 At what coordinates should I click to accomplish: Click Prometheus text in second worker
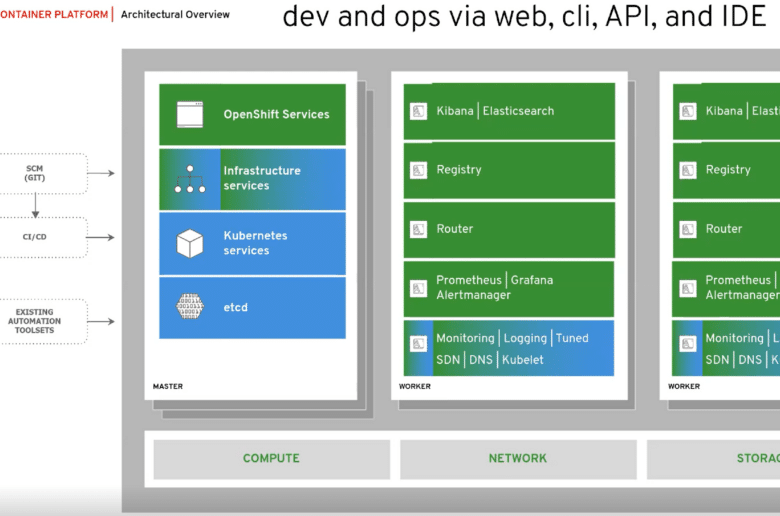pos(738,280)
